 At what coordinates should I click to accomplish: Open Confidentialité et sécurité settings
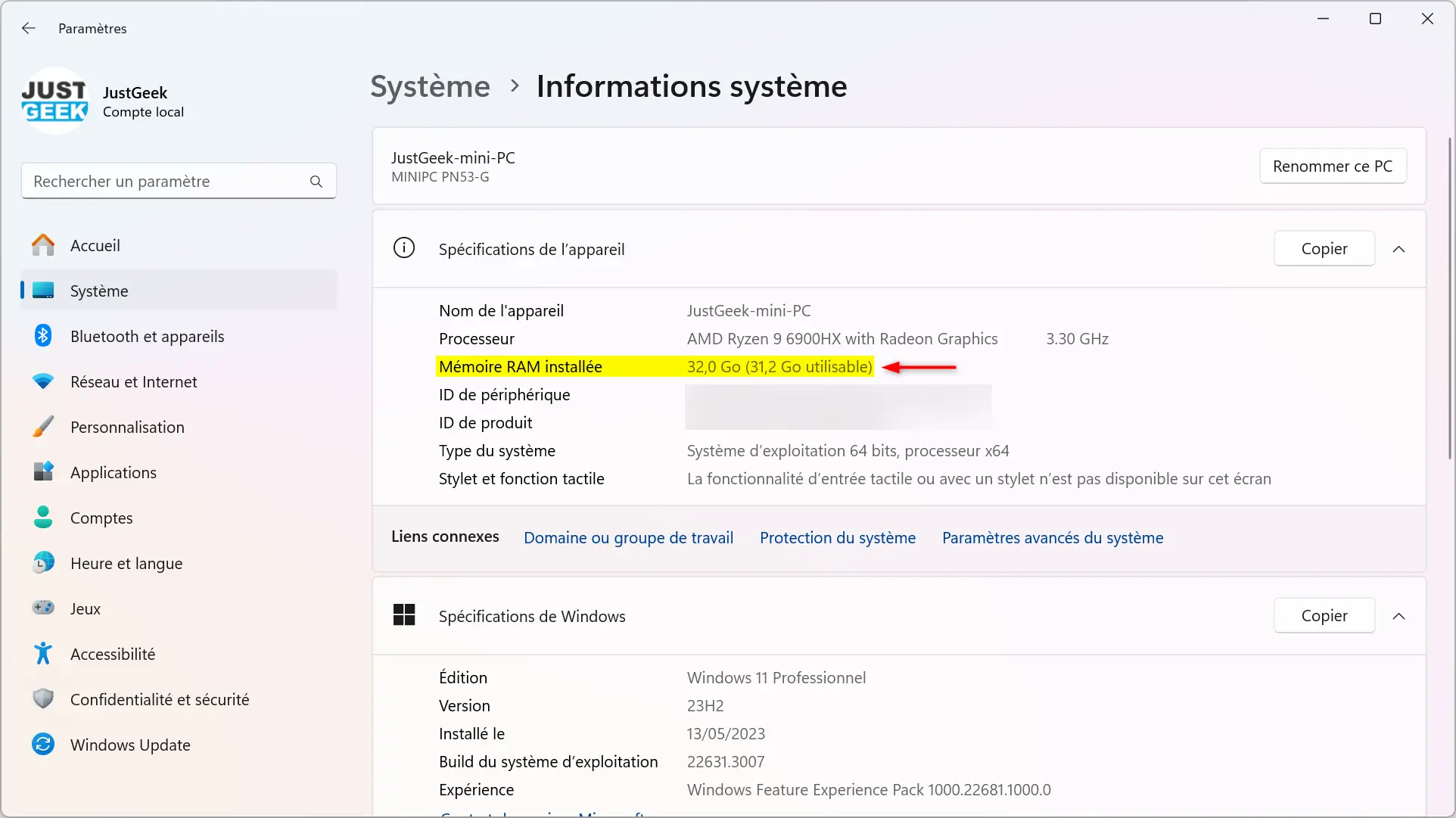coord(179,699)
